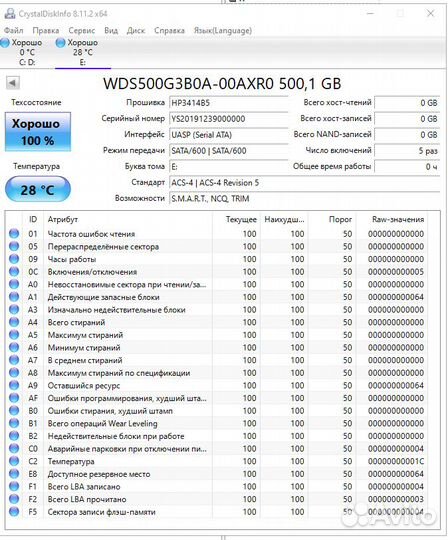The height and width of the screenshot is (540, 448).
Task: Click status icon of attribute B1
Action: click(14, 423)
